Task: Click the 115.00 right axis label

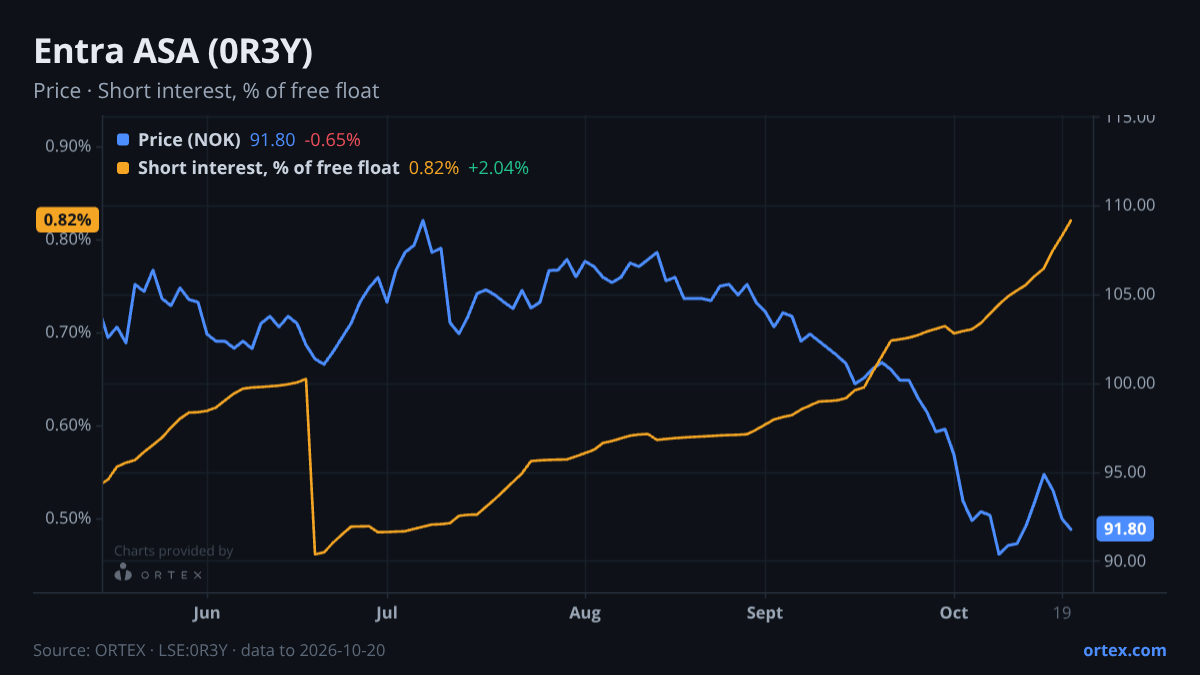Action: 1130,117
